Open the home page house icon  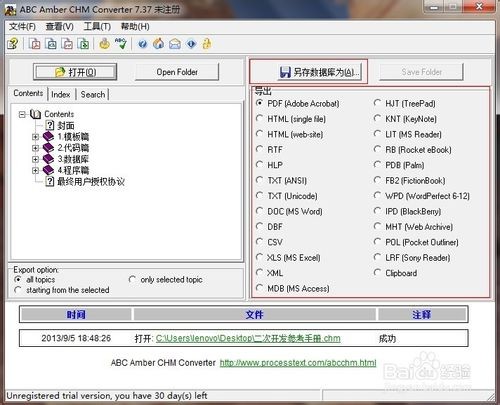coord(159,44)
